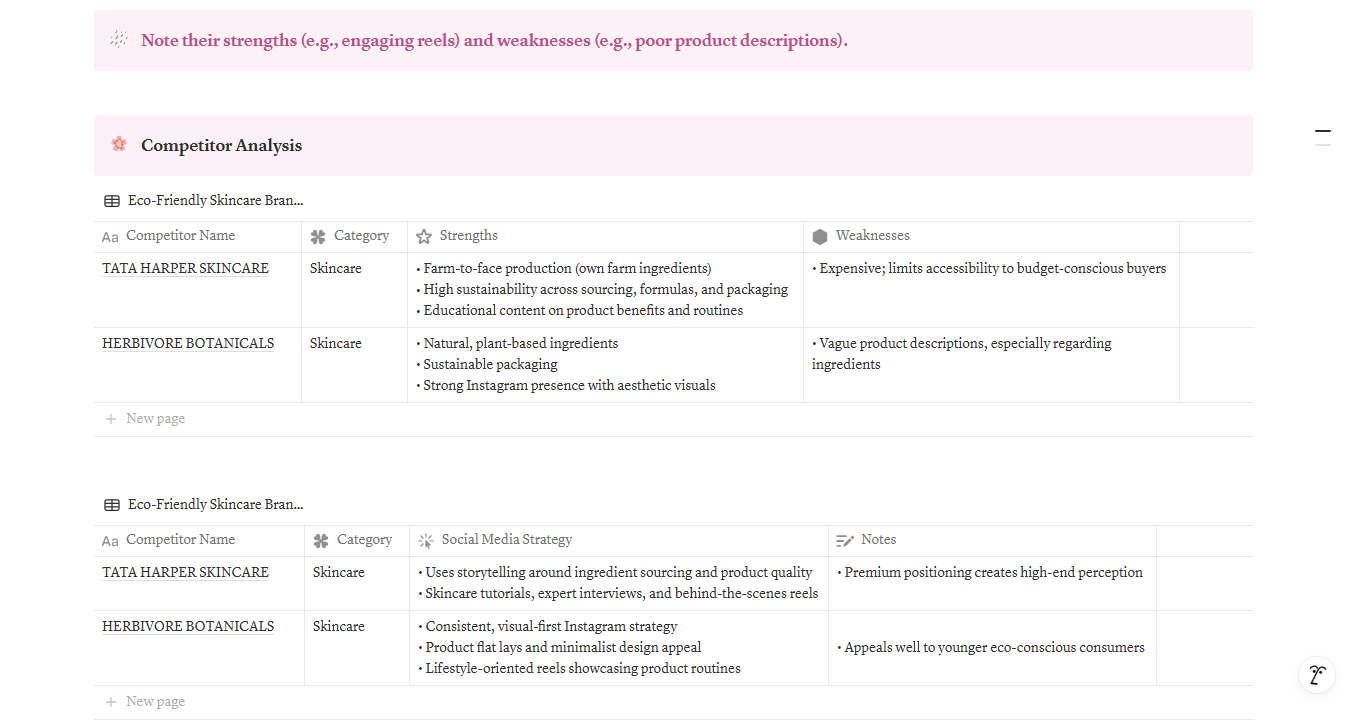Click the clover icon beside Category in first table
Viewport: 1350px width, 724px height.
pos(318,237)
